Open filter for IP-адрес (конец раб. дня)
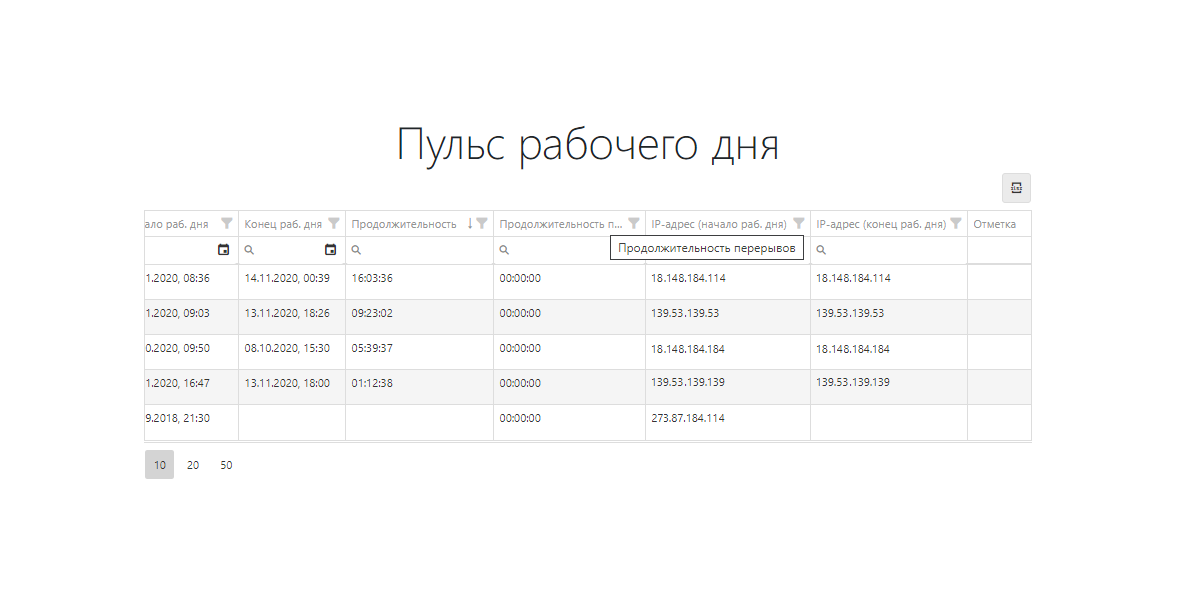Image resolution: width=1200 pixels, height=600 pixels. click(x=956, y=224)
